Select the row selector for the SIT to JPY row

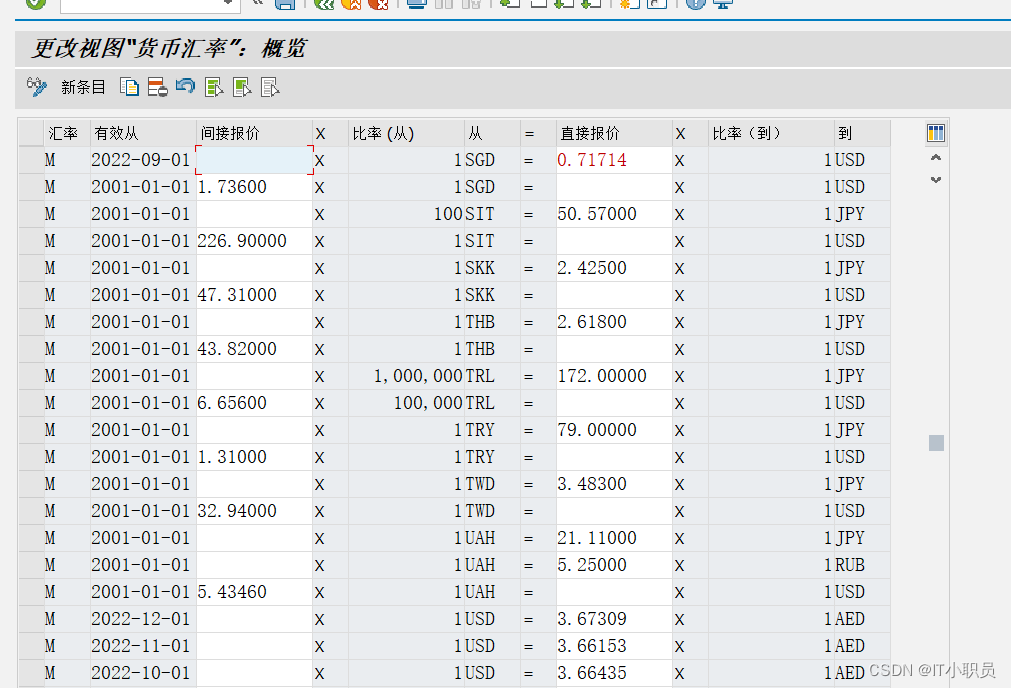point(30,214)
